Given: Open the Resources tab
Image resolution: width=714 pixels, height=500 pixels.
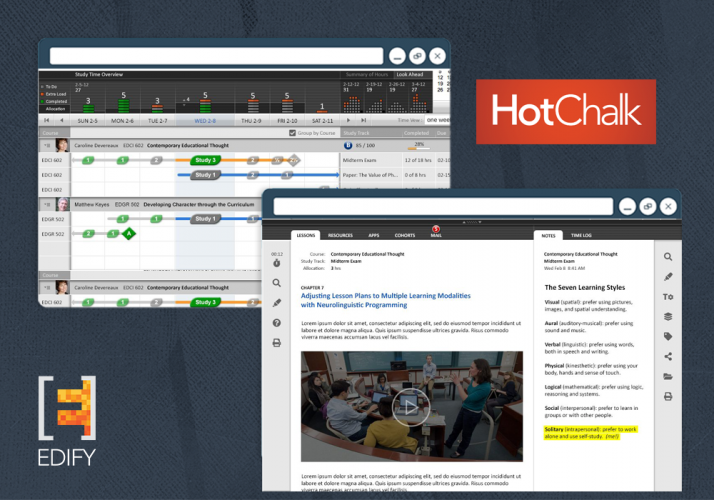Looking at the screenshot, I should coord(340,235).
